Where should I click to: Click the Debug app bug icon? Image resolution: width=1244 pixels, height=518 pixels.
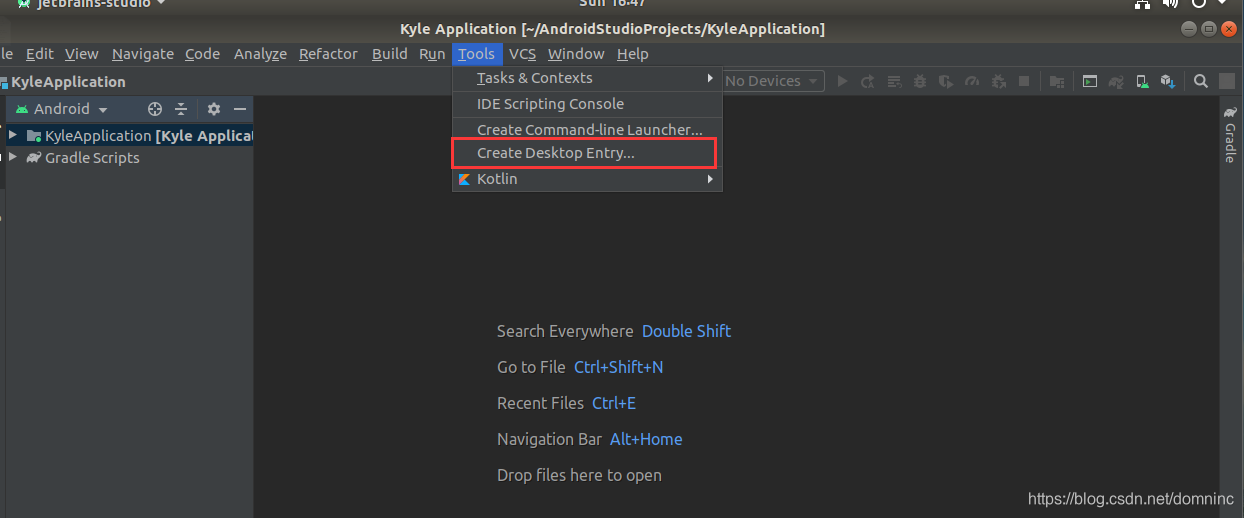pyautogui.click(x=920, y=81)
